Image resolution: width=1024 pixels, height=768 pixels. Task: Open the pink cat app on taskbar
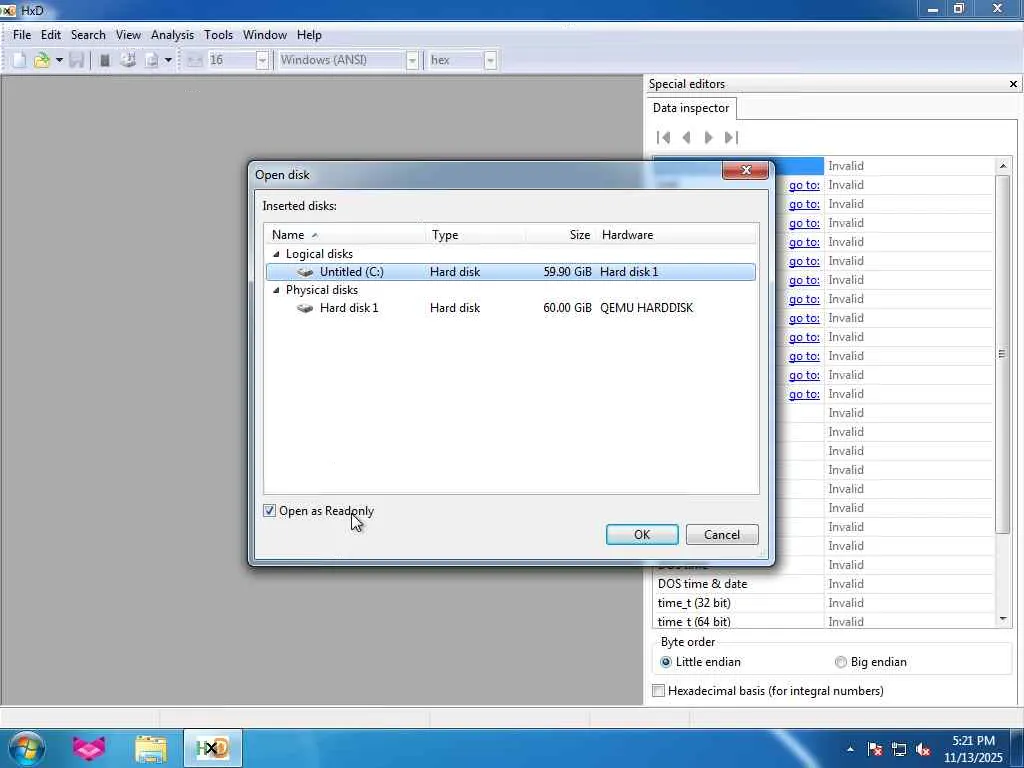[89, 748]
